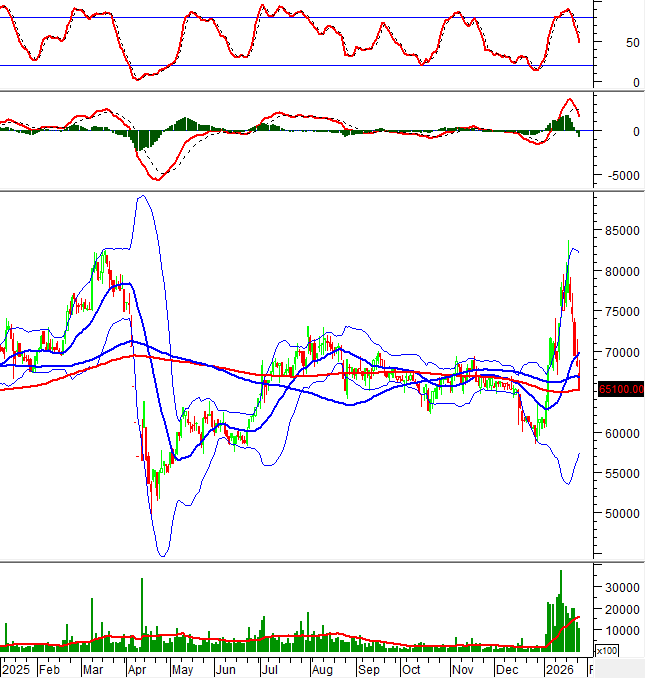Select the Oct label on the time axis

click(x=410, y=668)
